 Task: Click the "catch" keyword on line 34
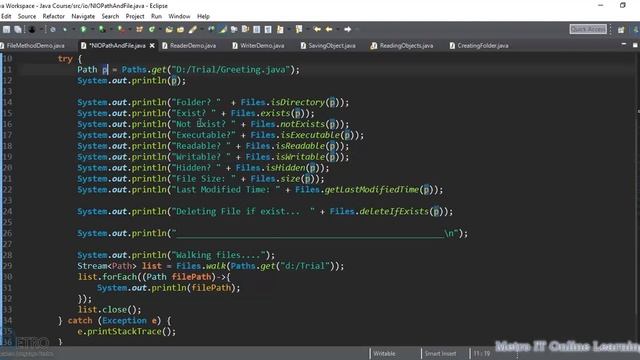pos(80,321)
